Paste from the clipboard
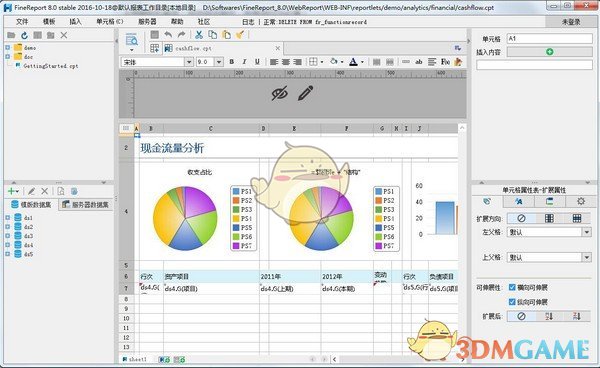This screenshot has height=368, width=600. (227, 35)
